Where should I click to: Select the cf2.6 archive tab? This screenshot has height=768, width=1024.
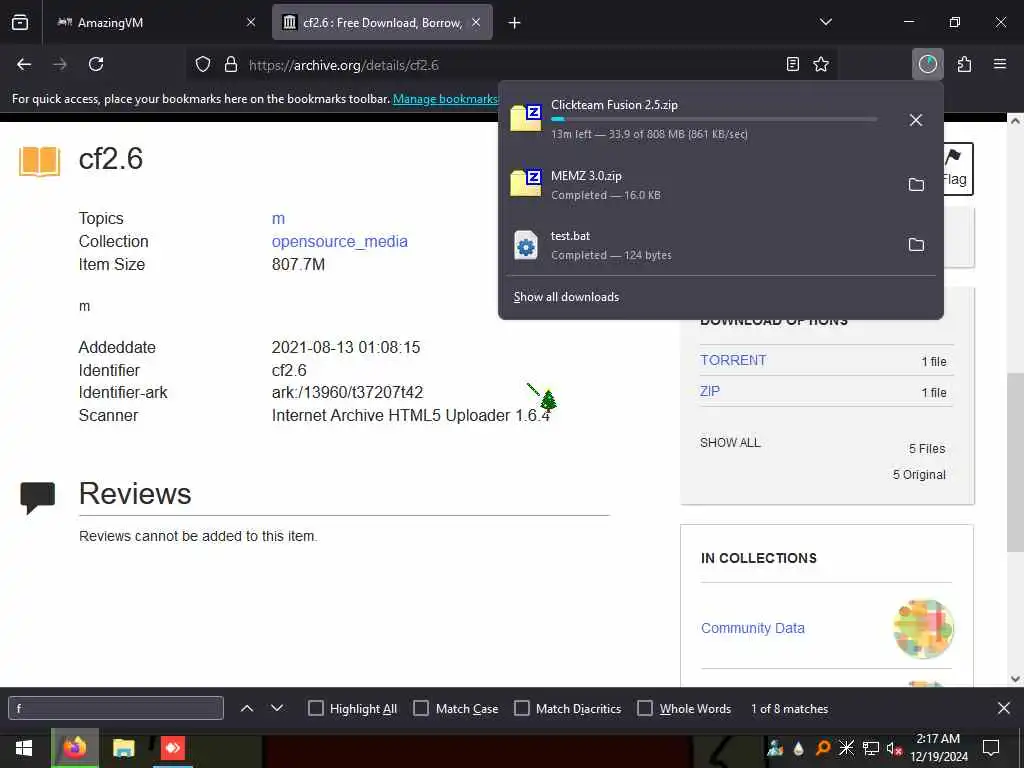pos(382,22)
